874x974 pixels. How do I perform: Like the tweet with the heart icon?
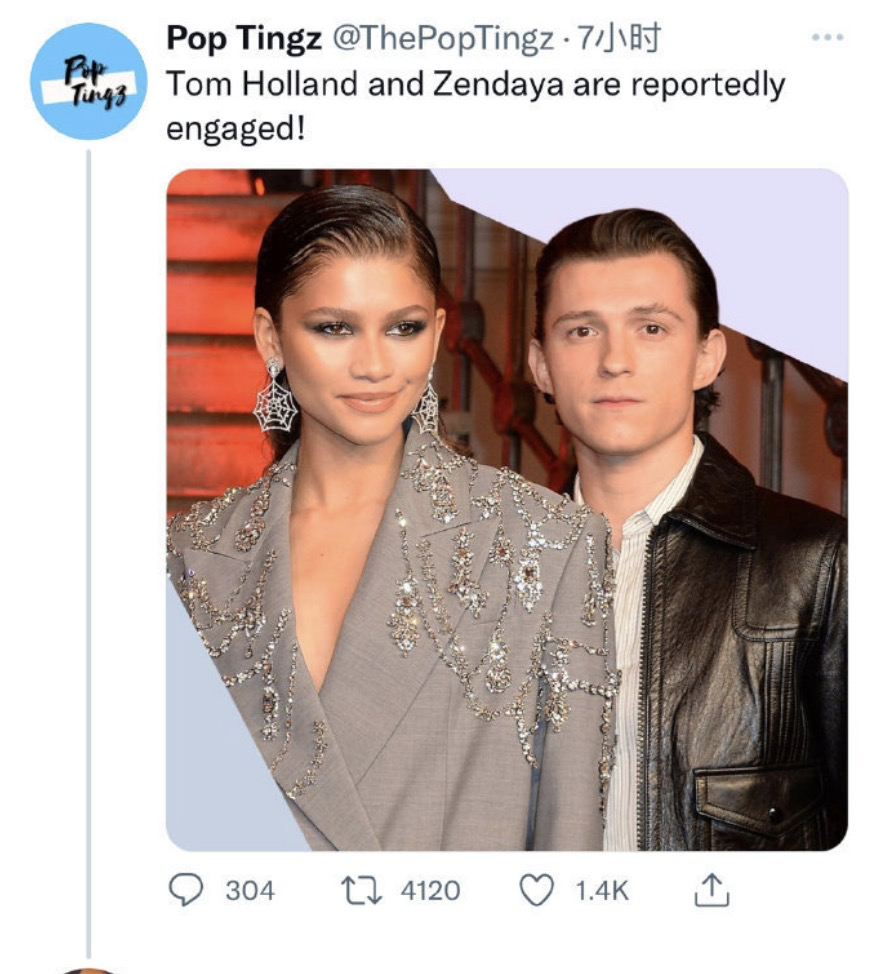tap(537, 890)
